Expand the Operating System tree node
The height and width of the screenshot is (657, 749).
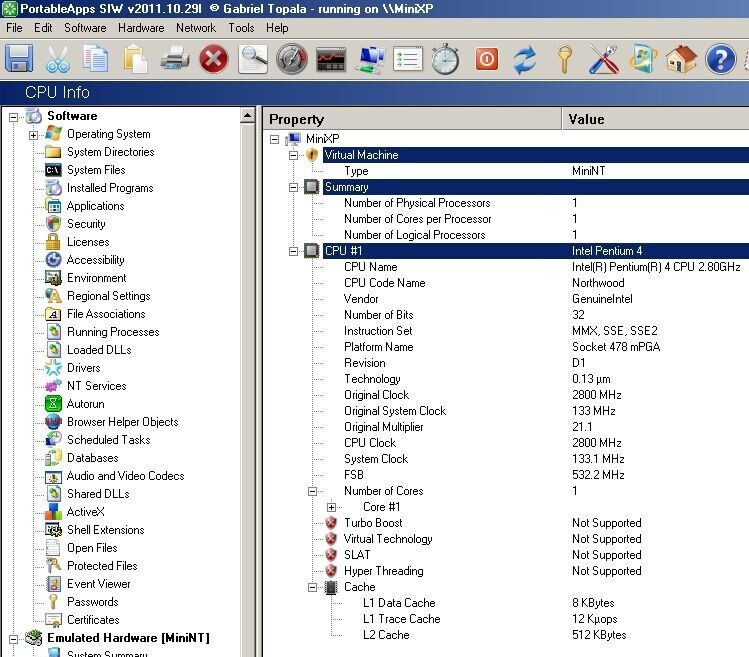(33, 135)
